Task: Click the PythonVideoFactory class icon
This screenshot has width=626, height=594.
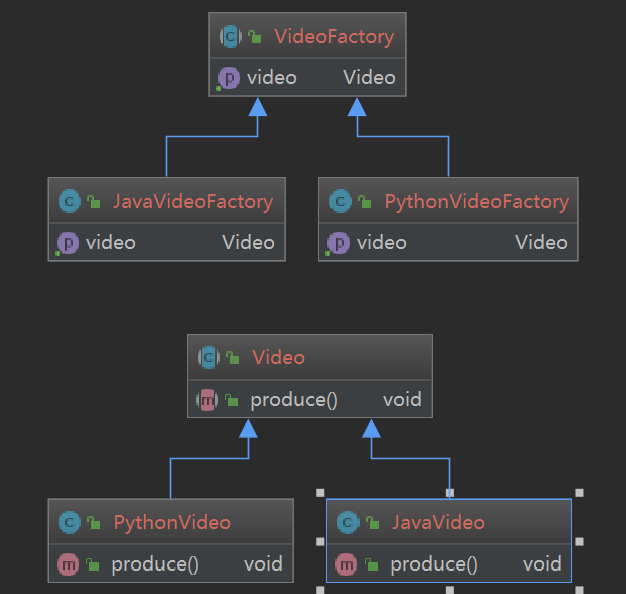Action: tap(340, 201)
